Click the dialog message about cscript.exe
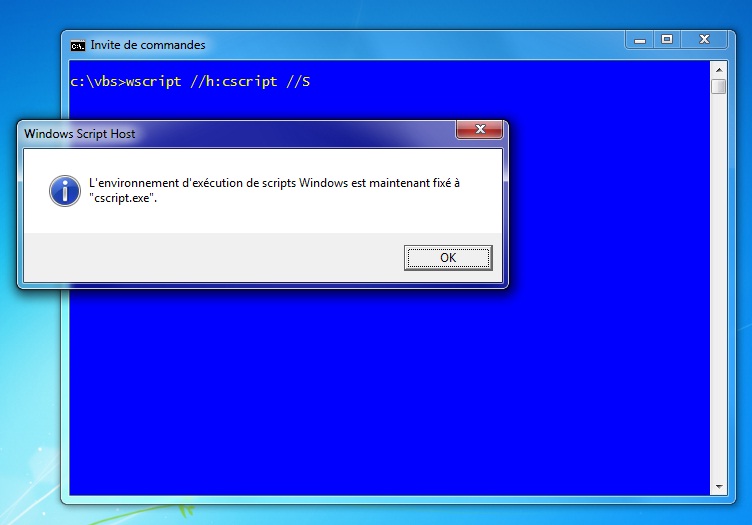 tap(274, 190)
